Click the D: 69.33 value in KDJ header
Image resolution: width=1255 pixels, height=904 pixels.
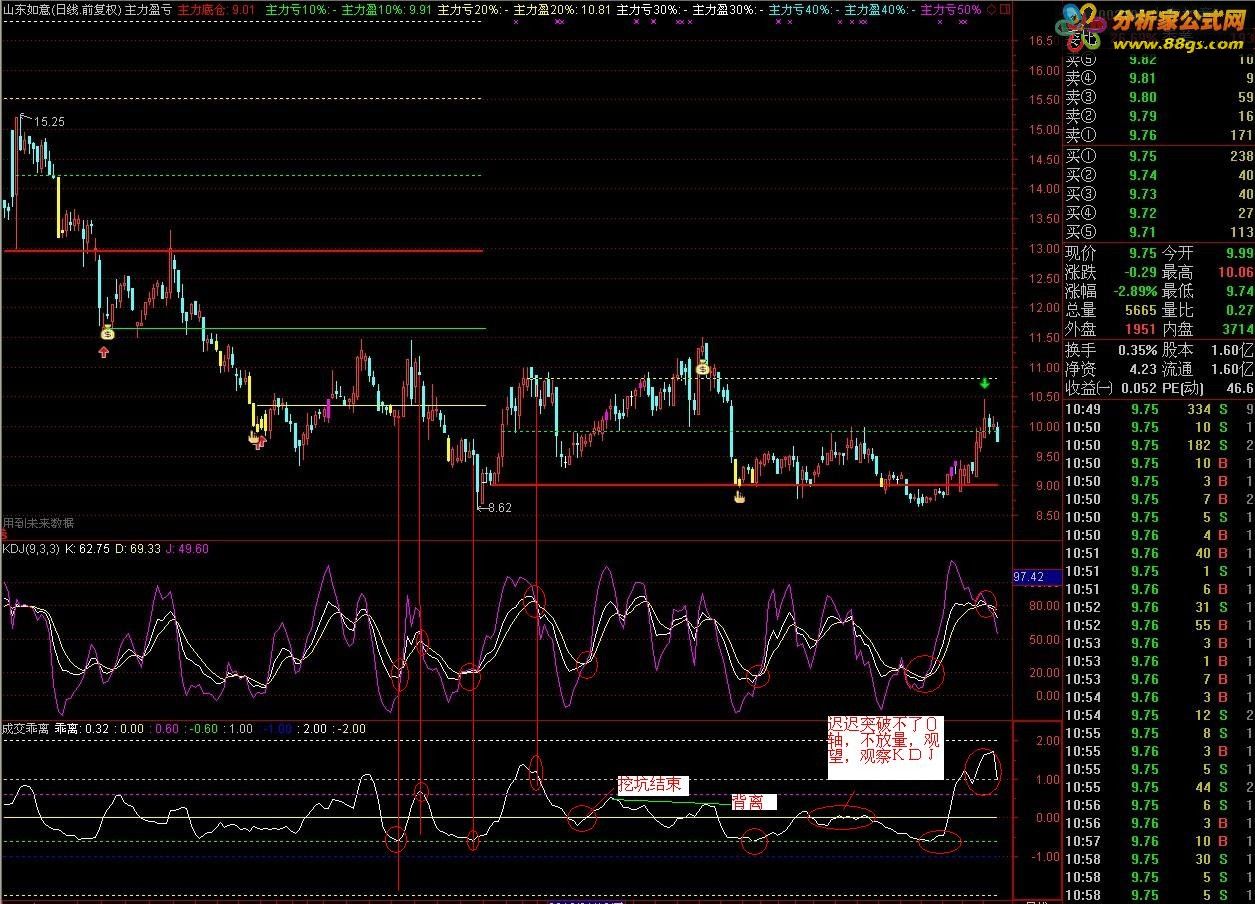coord(136,548)
